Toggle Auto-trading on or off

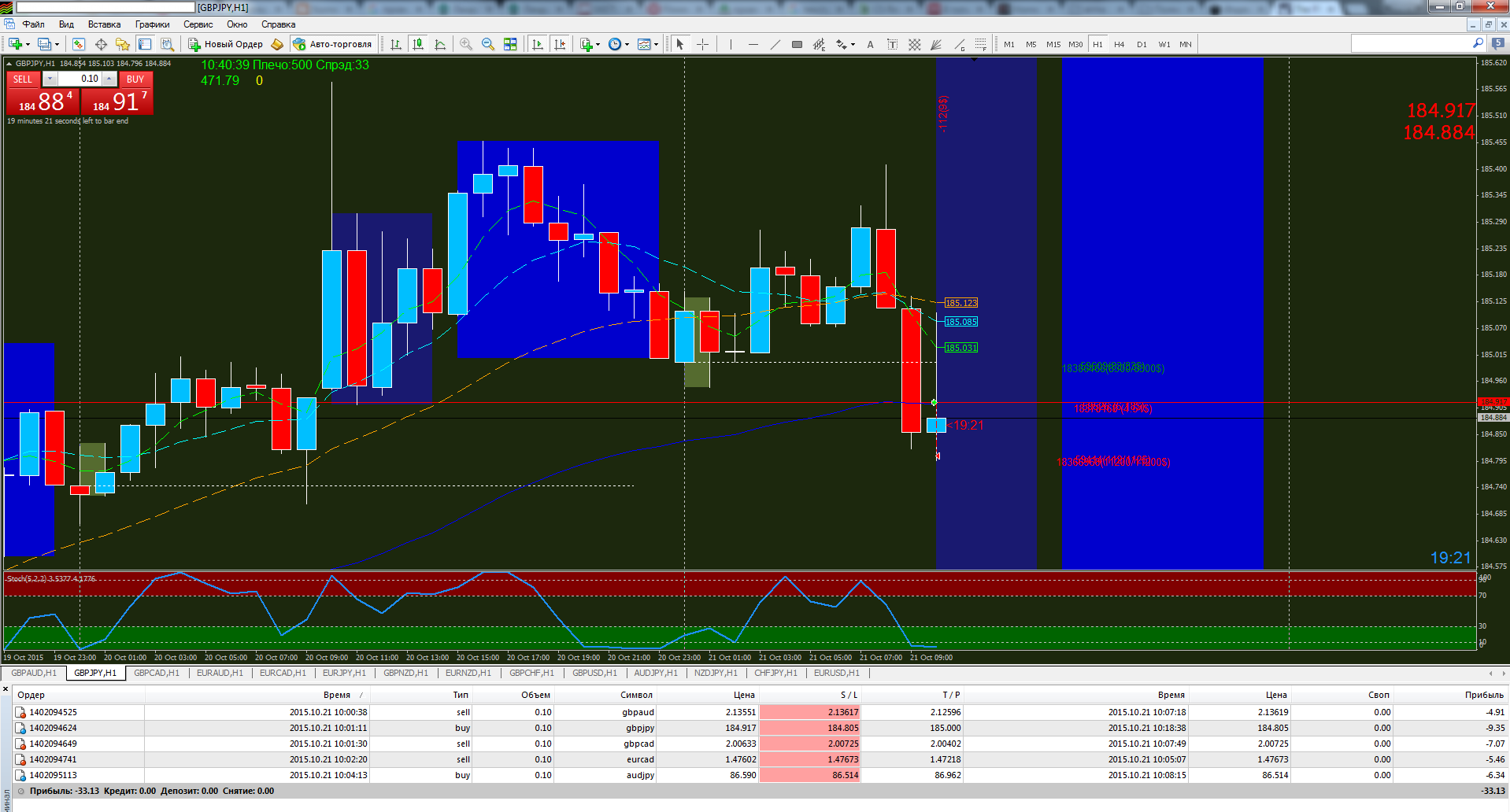click(331, 44)
